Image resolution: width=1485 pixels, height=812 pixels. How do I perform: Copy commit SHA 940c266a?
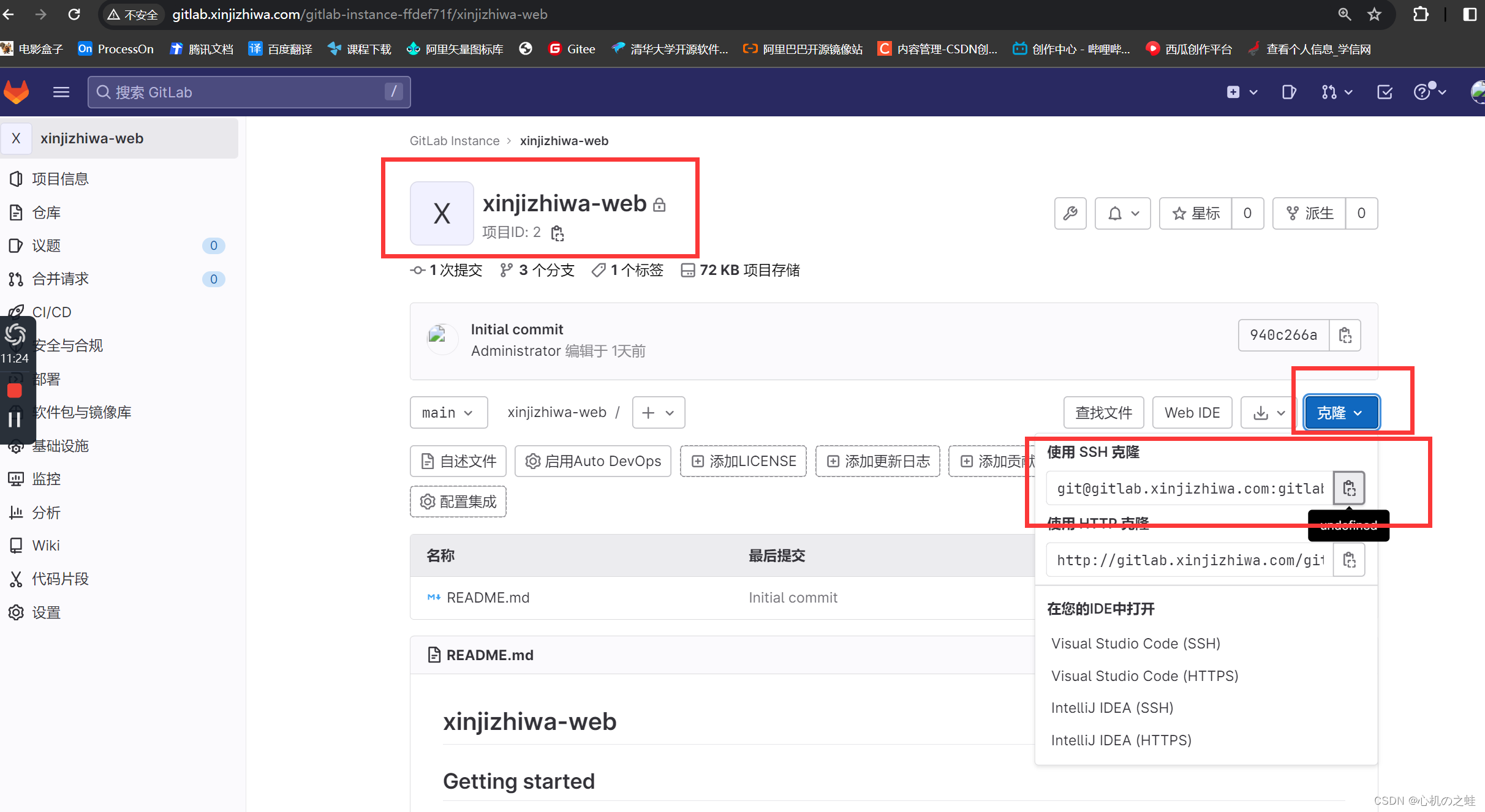pyautogui.click(x=1345, y=335)
